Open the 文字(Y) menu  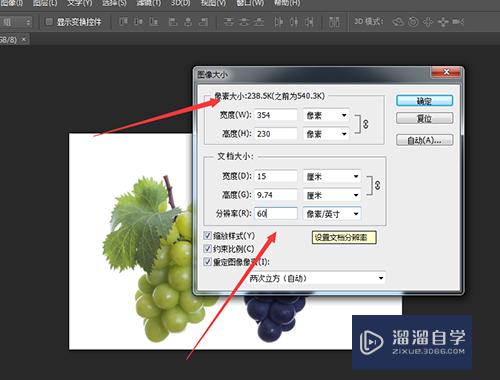79,3
